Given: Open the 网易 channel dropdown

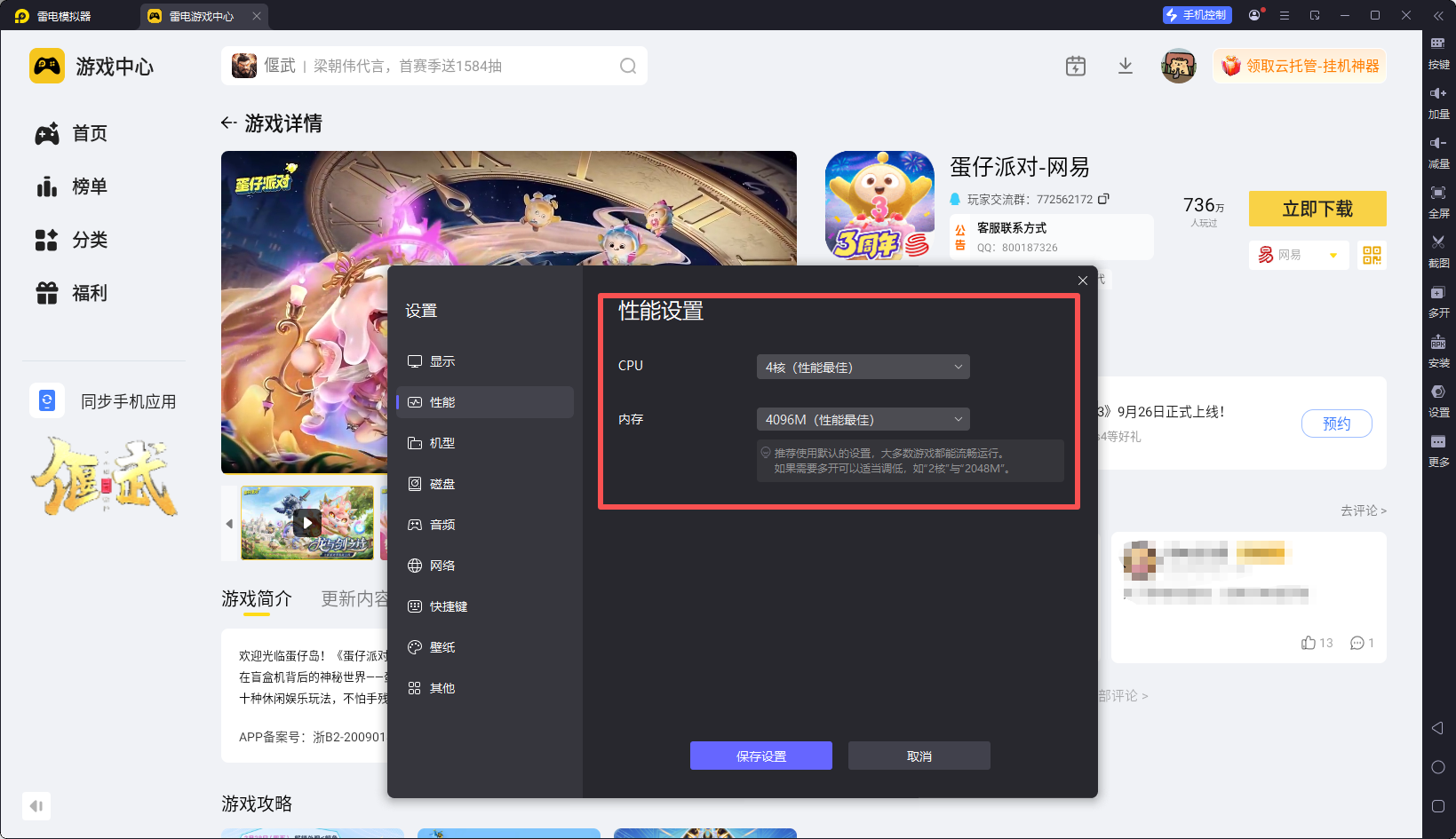Looking at the screenshot, I should [1298, 256].
